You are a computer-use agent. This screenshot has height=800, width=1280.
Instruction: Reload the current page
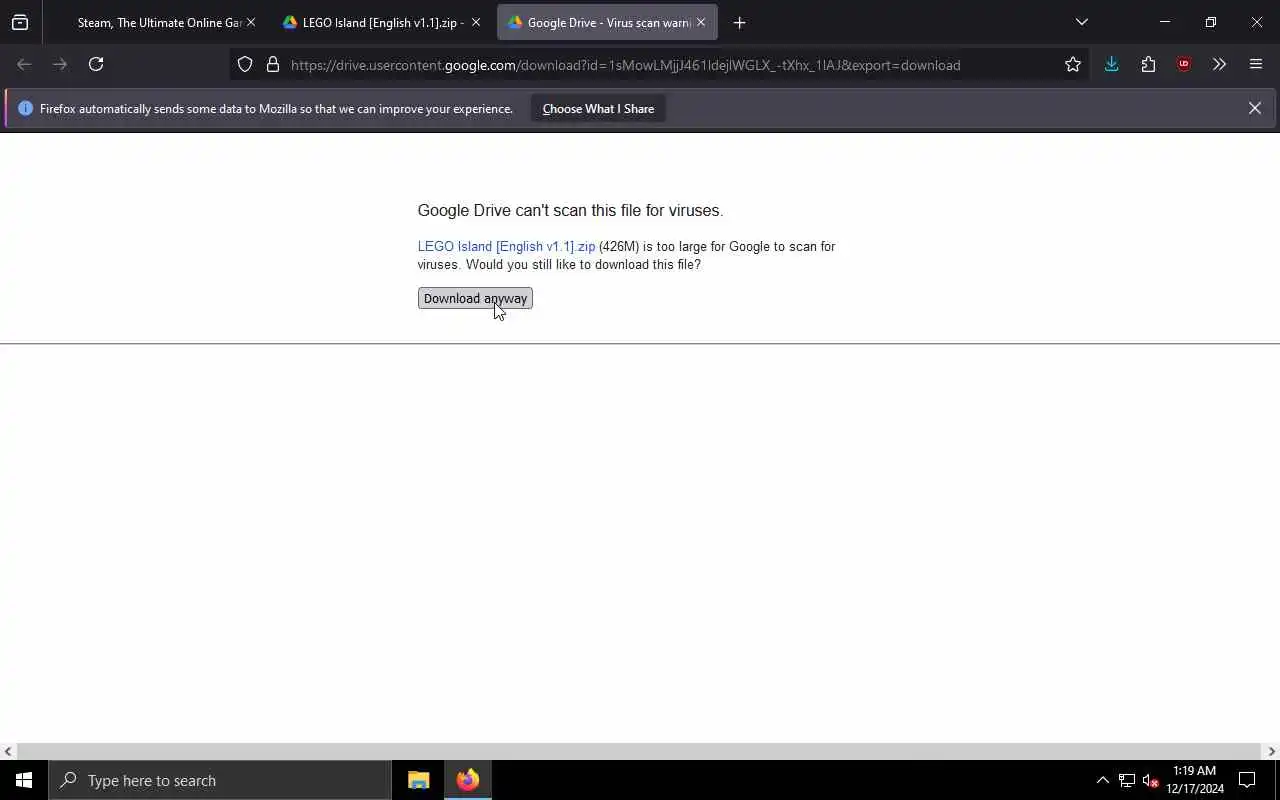tap(96, 64)
